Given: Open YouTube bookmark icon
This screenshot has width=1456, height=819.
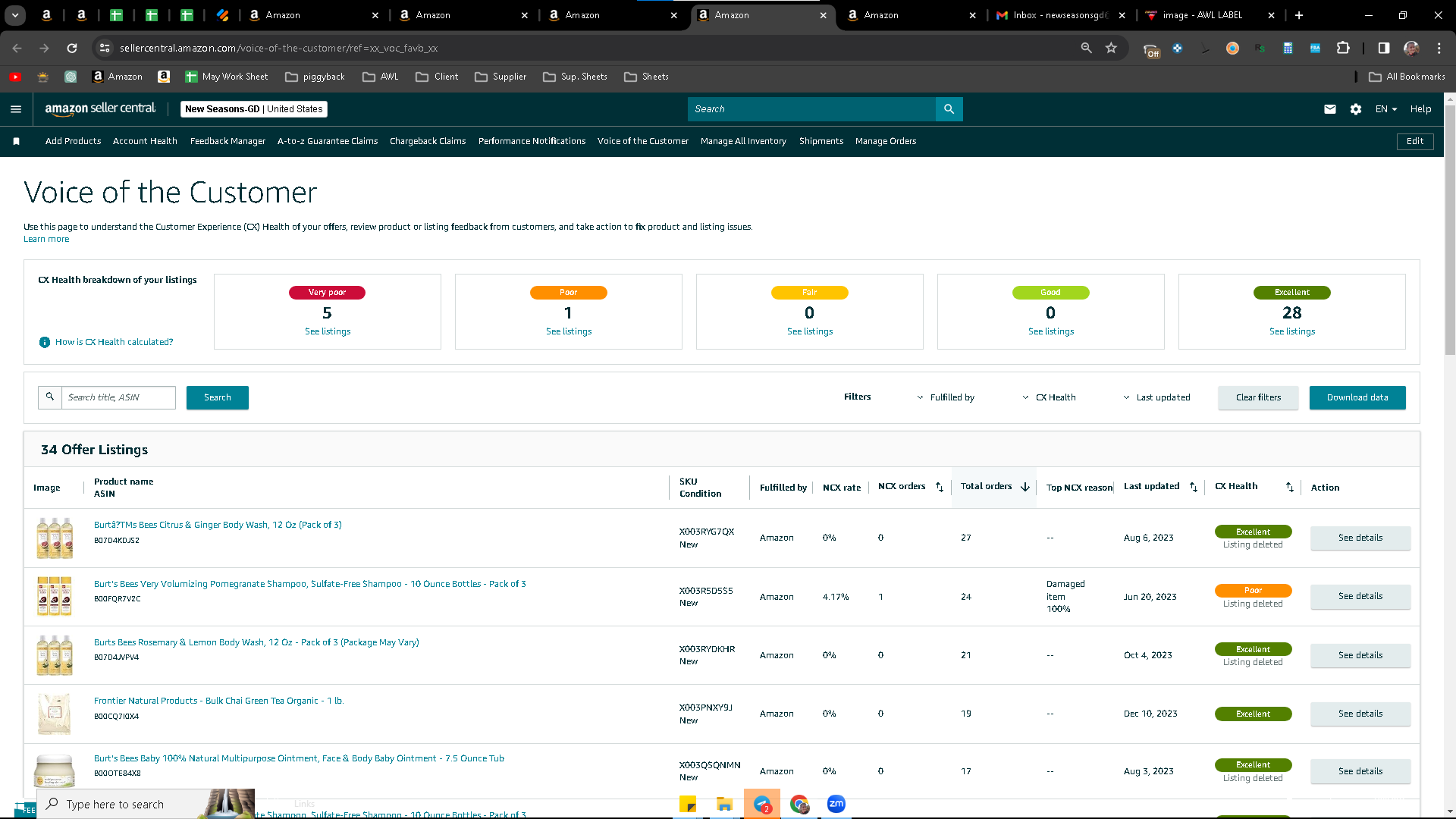Looking at the screenshot, I should [15, 77].
